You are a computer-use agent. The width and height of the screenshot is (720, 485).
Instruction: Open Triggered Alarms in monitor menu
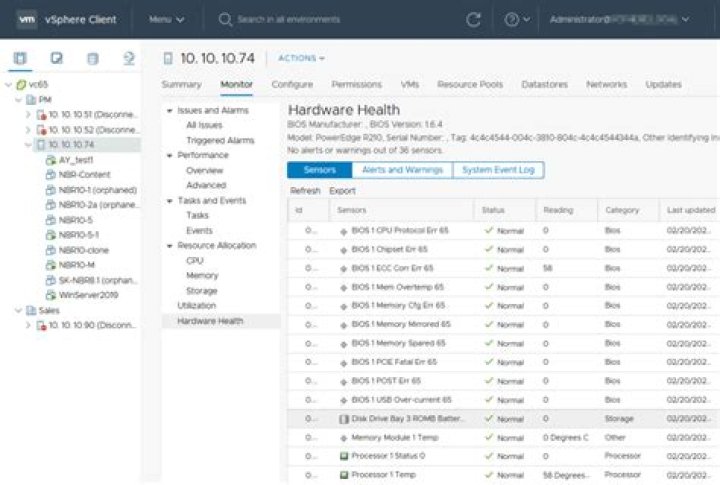pyautogui.click(x=220, y=141)
